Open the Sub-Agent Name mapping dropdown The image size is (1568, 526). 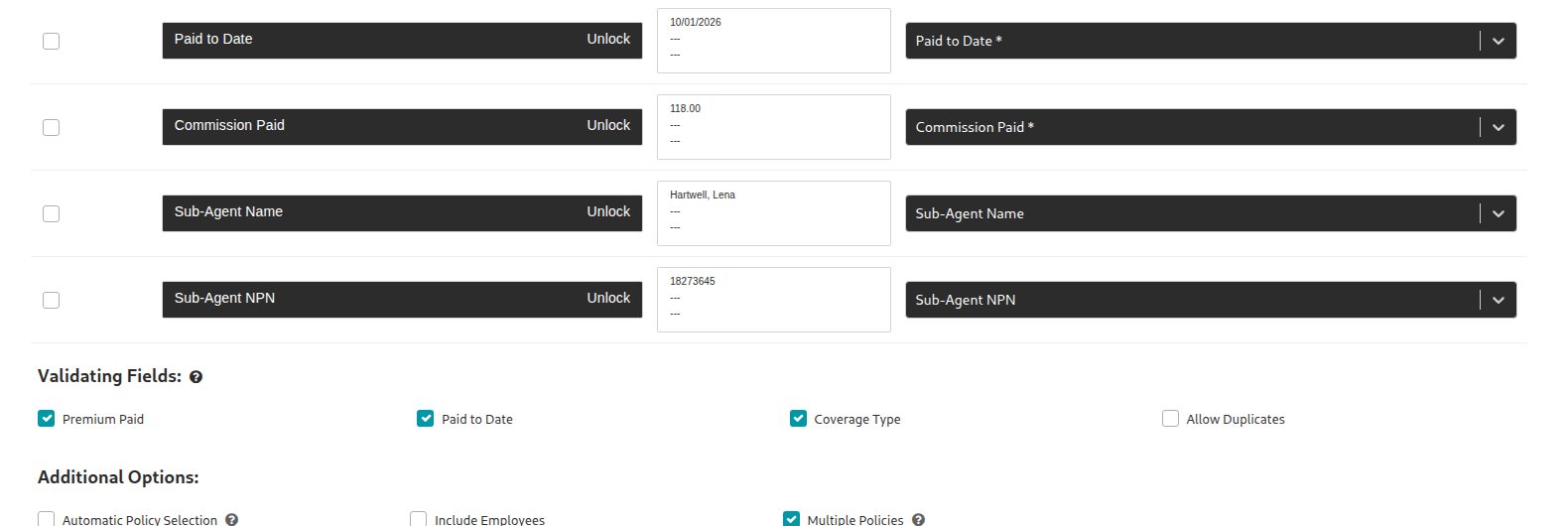tap(1211, 213)
